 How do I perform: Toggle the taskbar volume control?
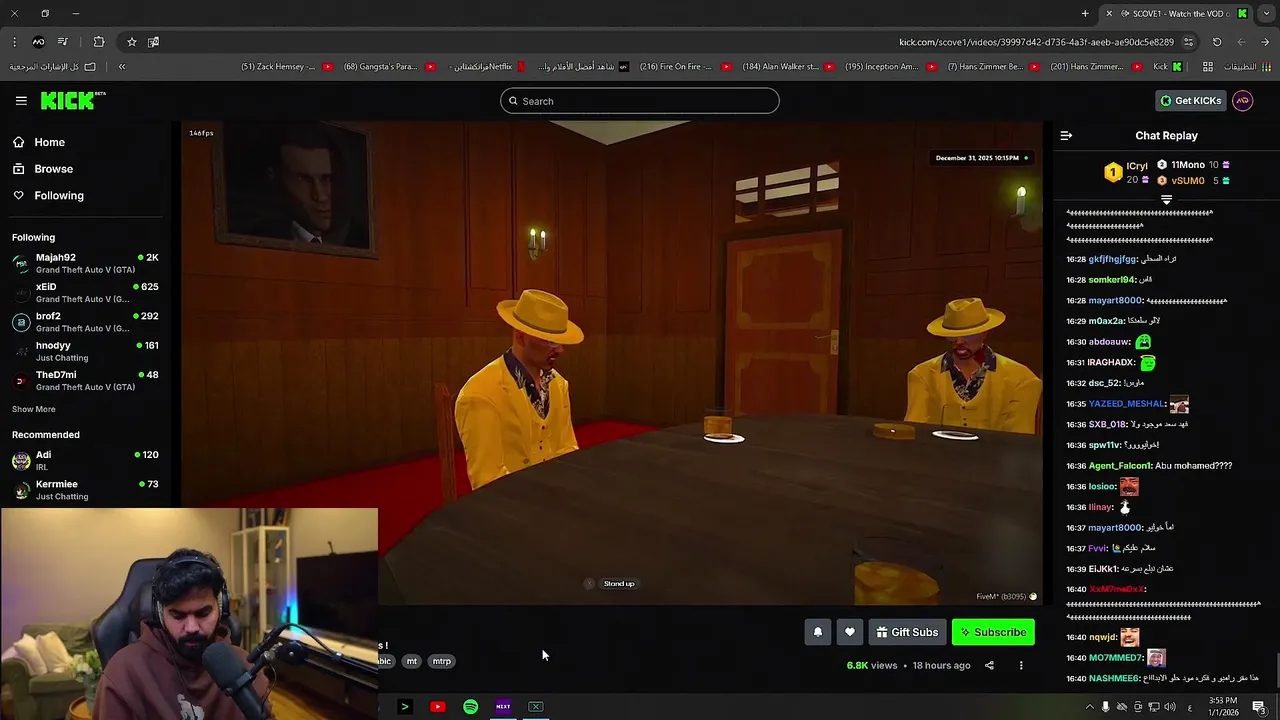tap(1169, 707)
